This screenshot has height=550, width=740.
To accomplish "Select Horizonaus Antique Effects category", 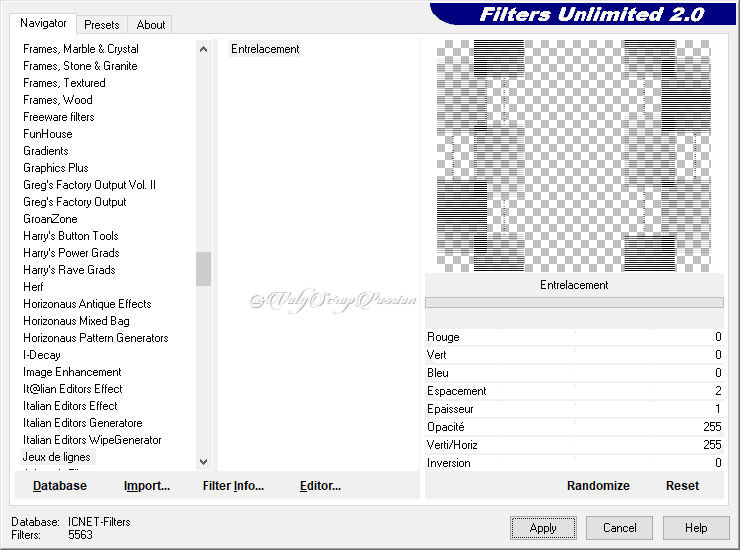I will (x=87, y=304).
